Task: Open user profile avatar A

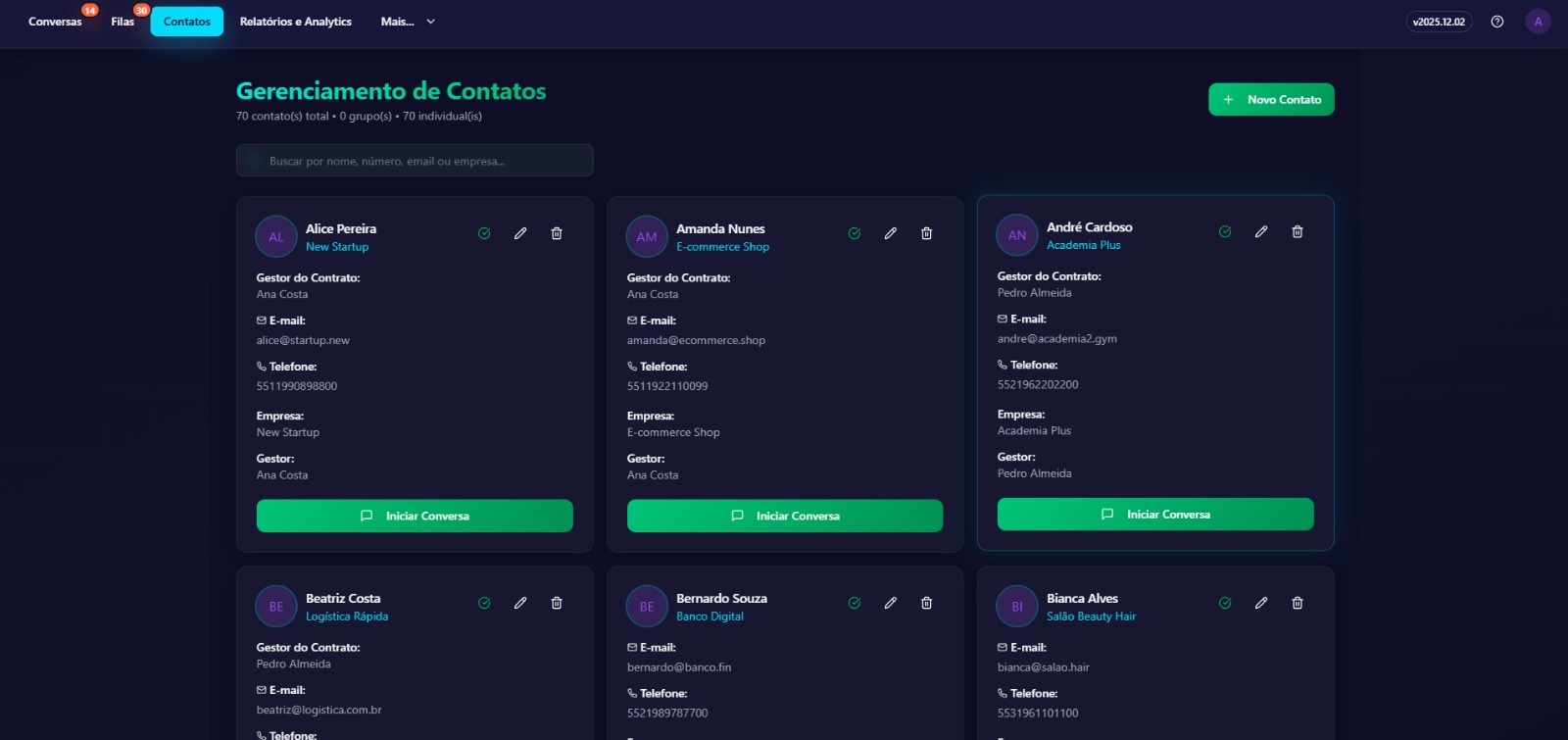Action: coord(1538,22)
